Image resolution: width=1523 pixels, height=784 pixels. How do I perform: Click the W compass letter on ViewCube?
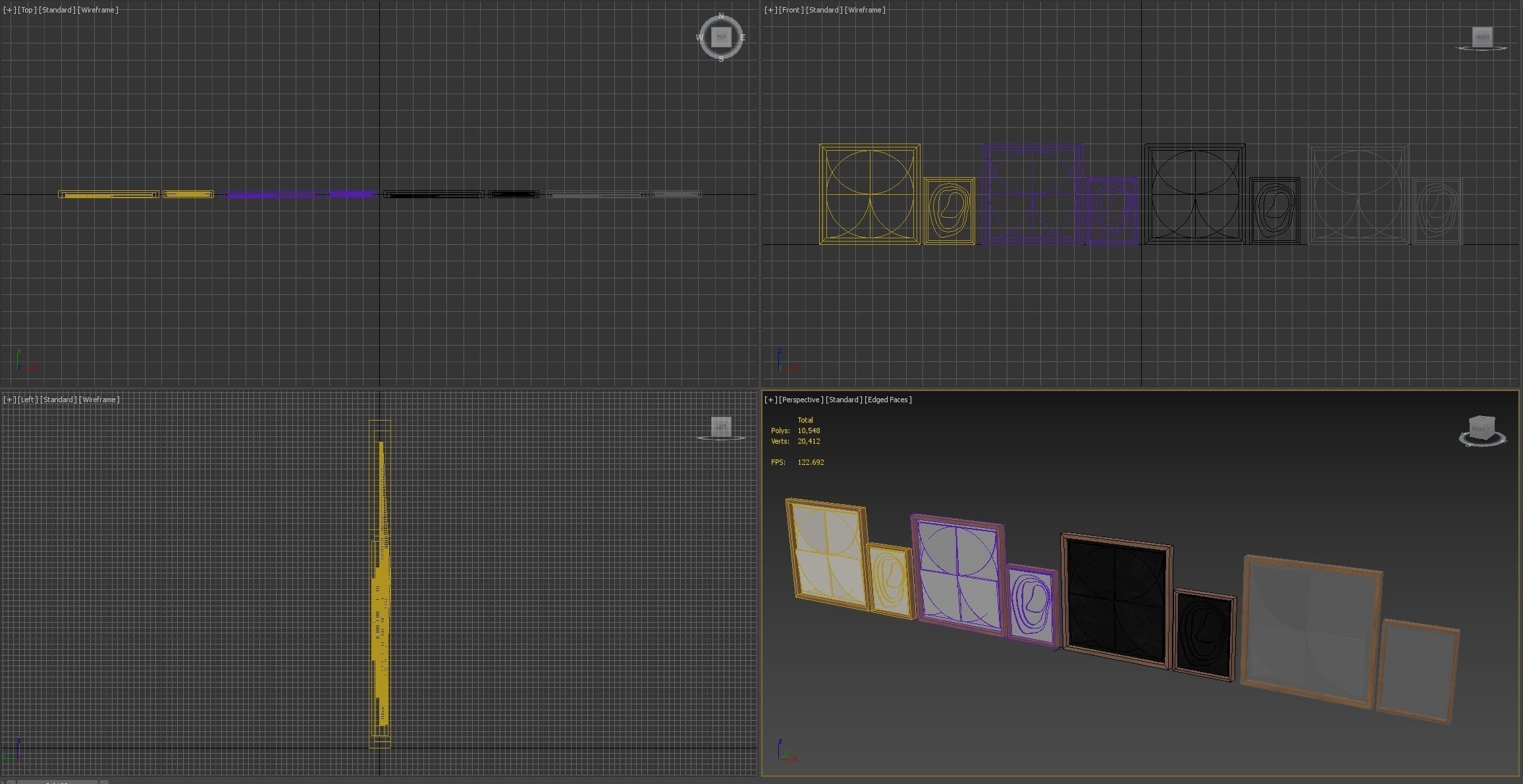pyautogui.click(x=699, y=38)
